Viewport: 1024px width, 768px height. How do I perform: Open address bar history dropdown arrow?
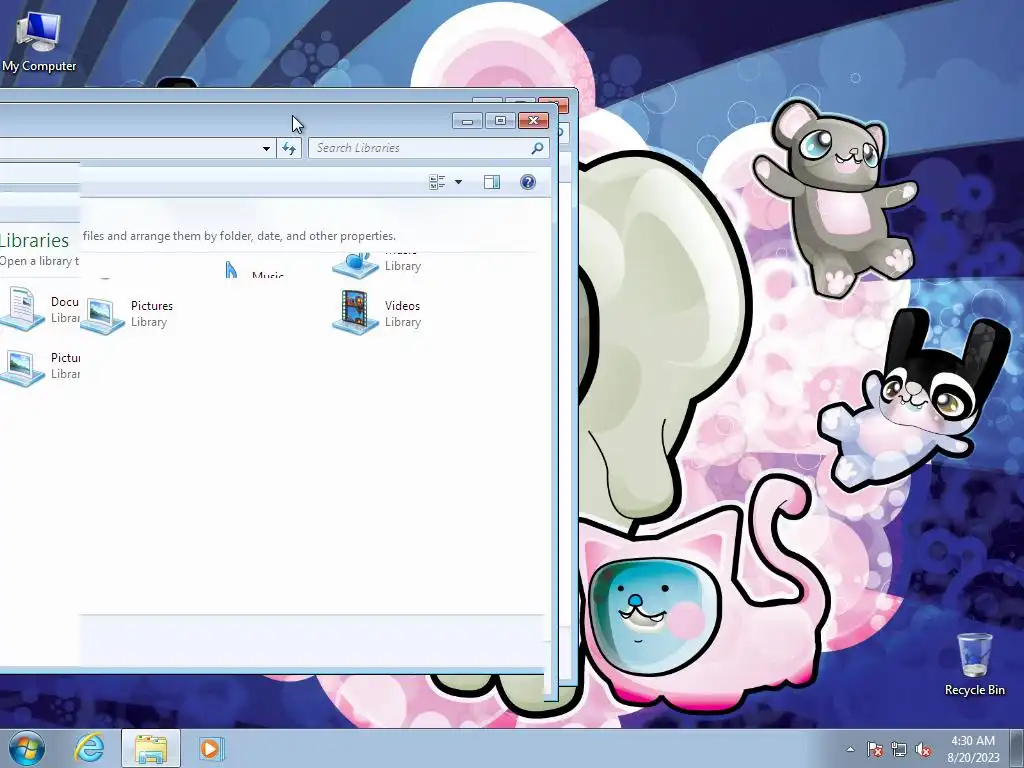266,148
